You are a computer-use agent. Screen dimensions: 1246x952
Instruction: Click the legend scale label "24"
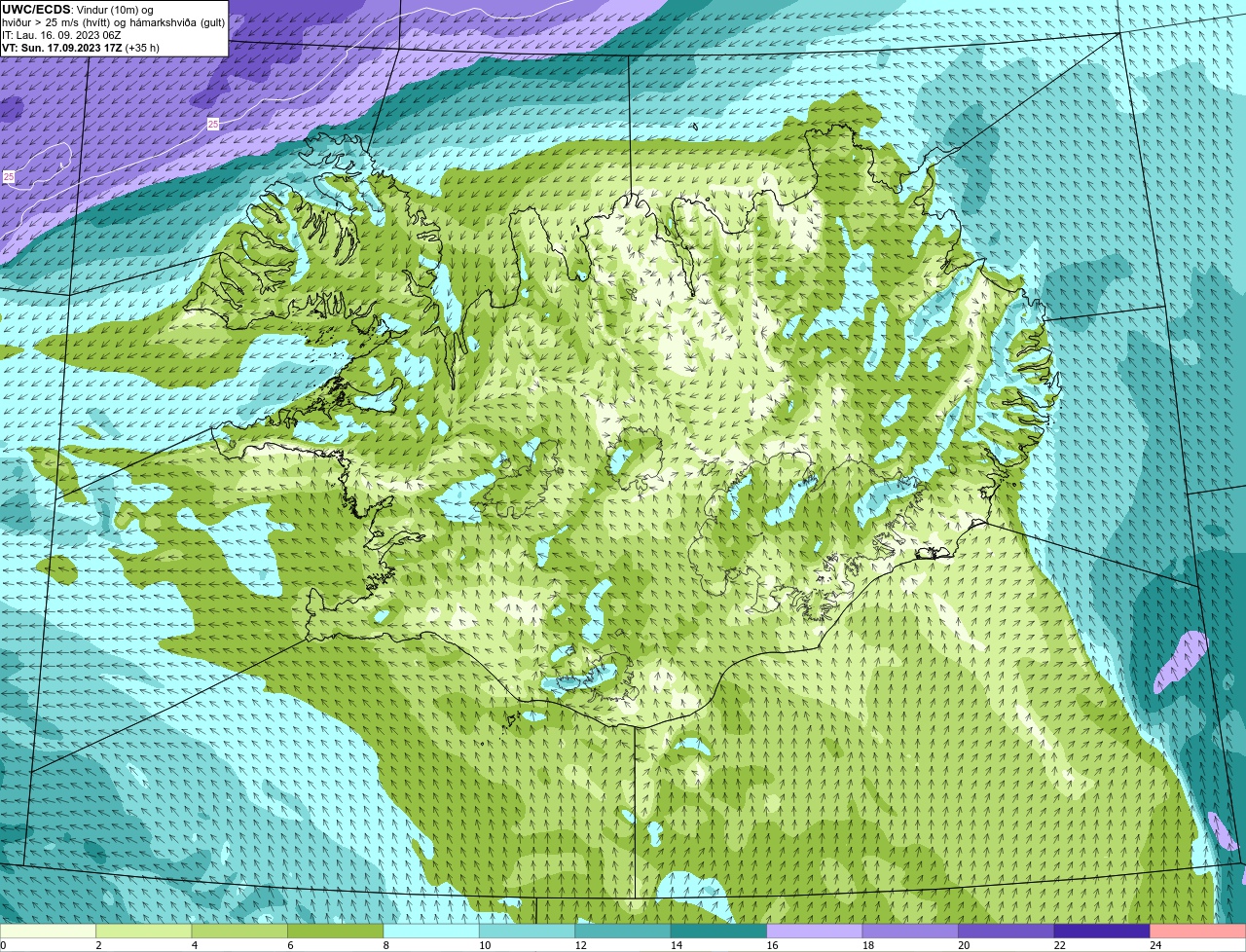tap(1154, 945)
